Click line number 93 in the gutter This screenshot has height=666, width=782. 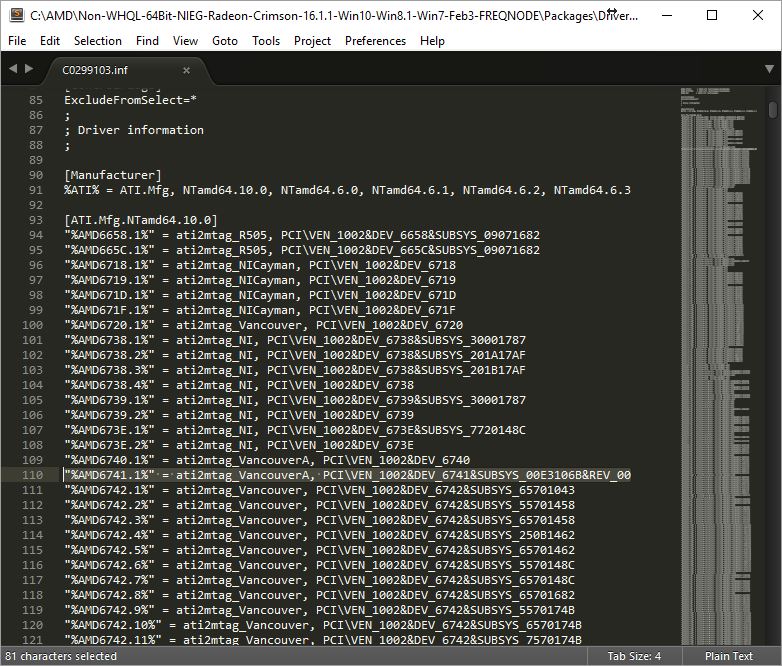pos(36,220)
